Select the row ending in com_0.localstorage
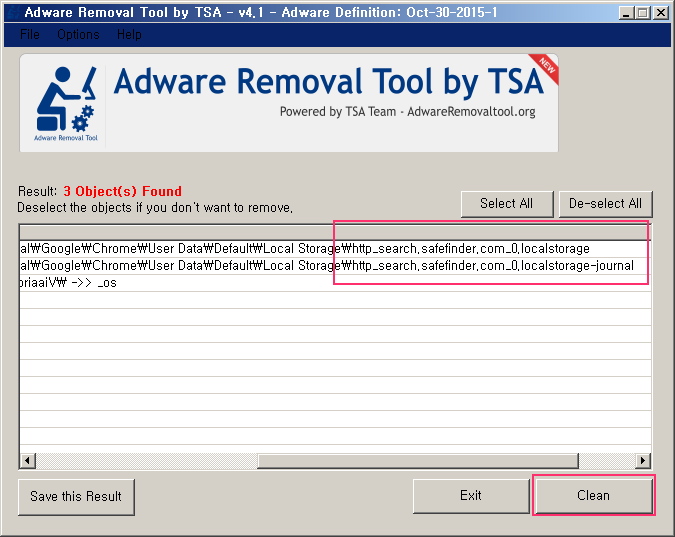This screenshot has height=537, width=675. point(335,249)
